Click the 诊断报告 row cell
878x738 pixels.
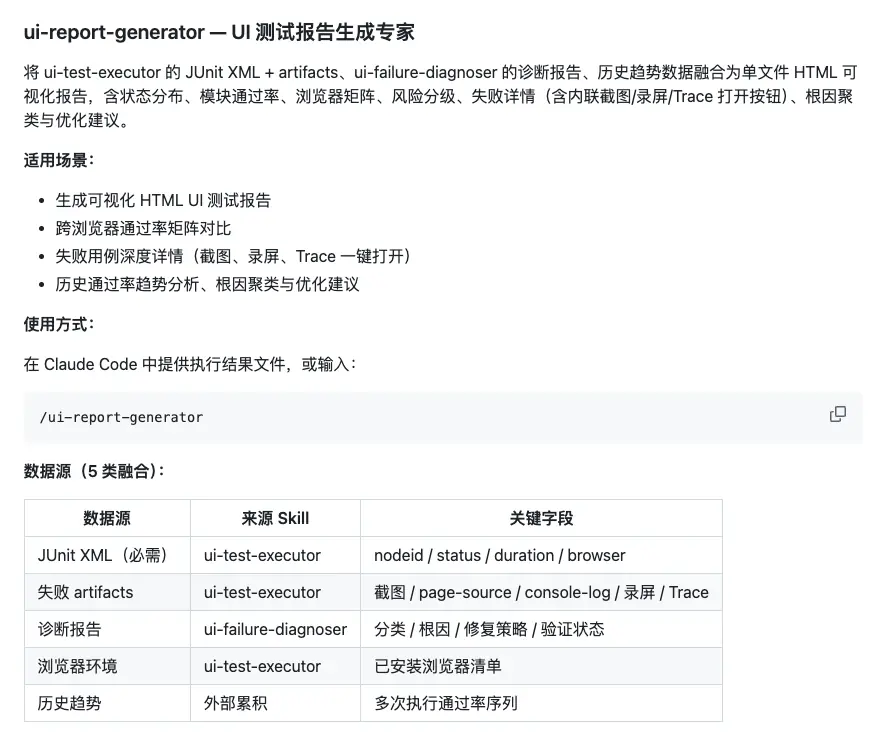coord(107,629)
